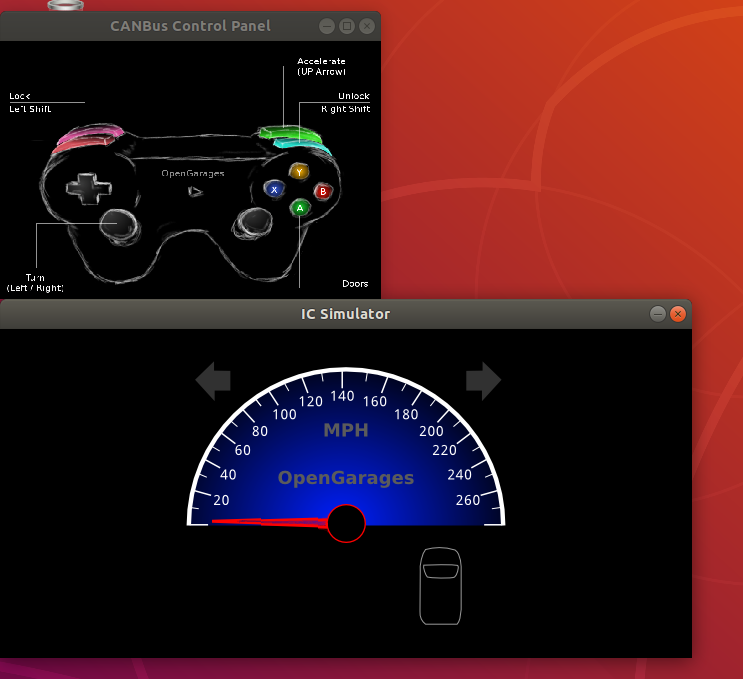
Task: Close the IC Simulator window
Action: pos(678,314)
